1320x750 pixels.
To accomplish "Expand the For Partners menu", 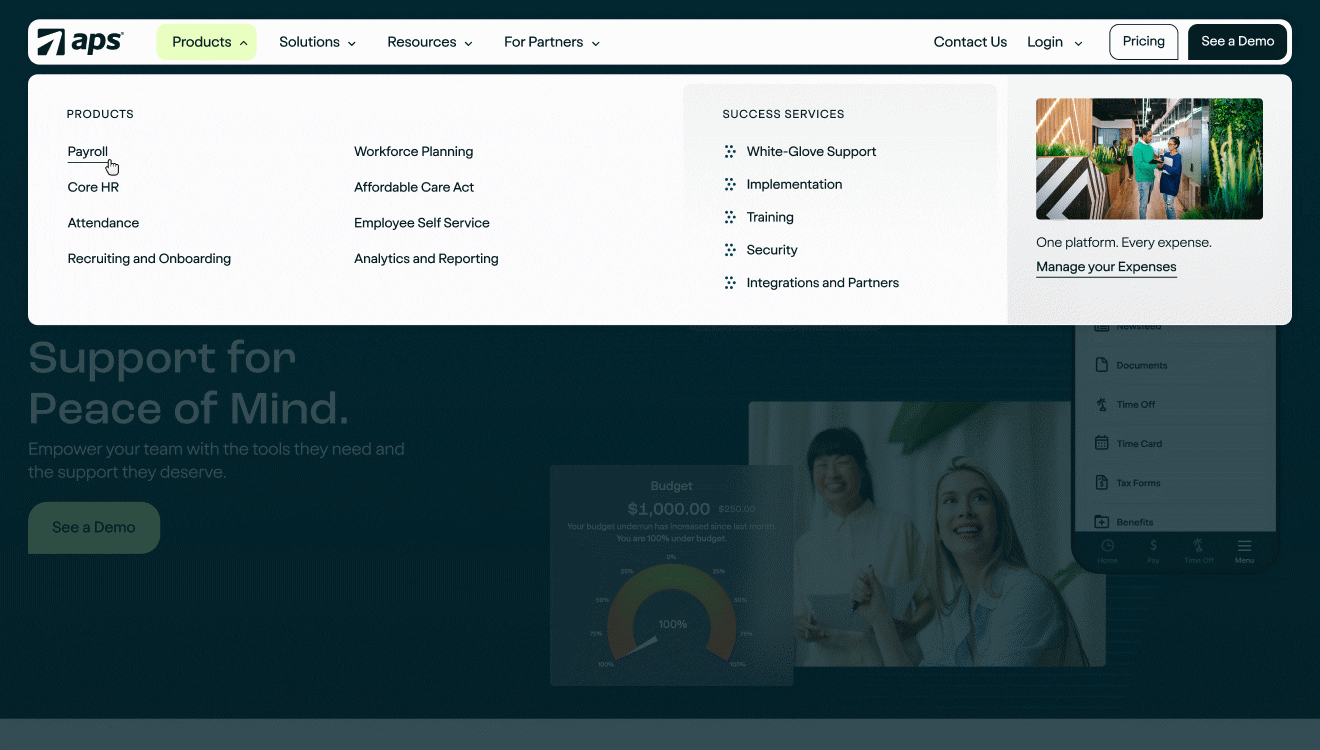I will coord(551,42).
